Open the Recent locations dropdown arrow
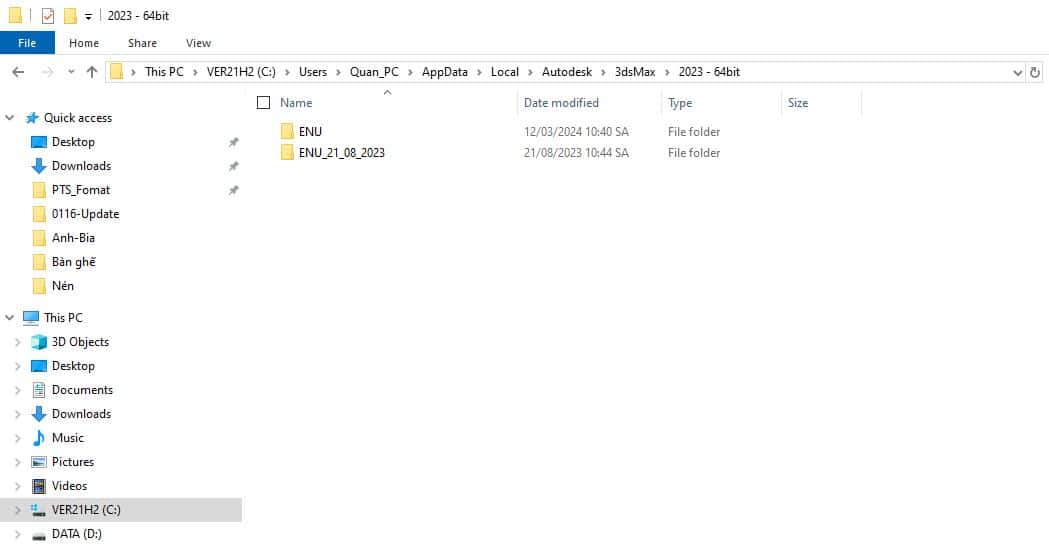 71,72
